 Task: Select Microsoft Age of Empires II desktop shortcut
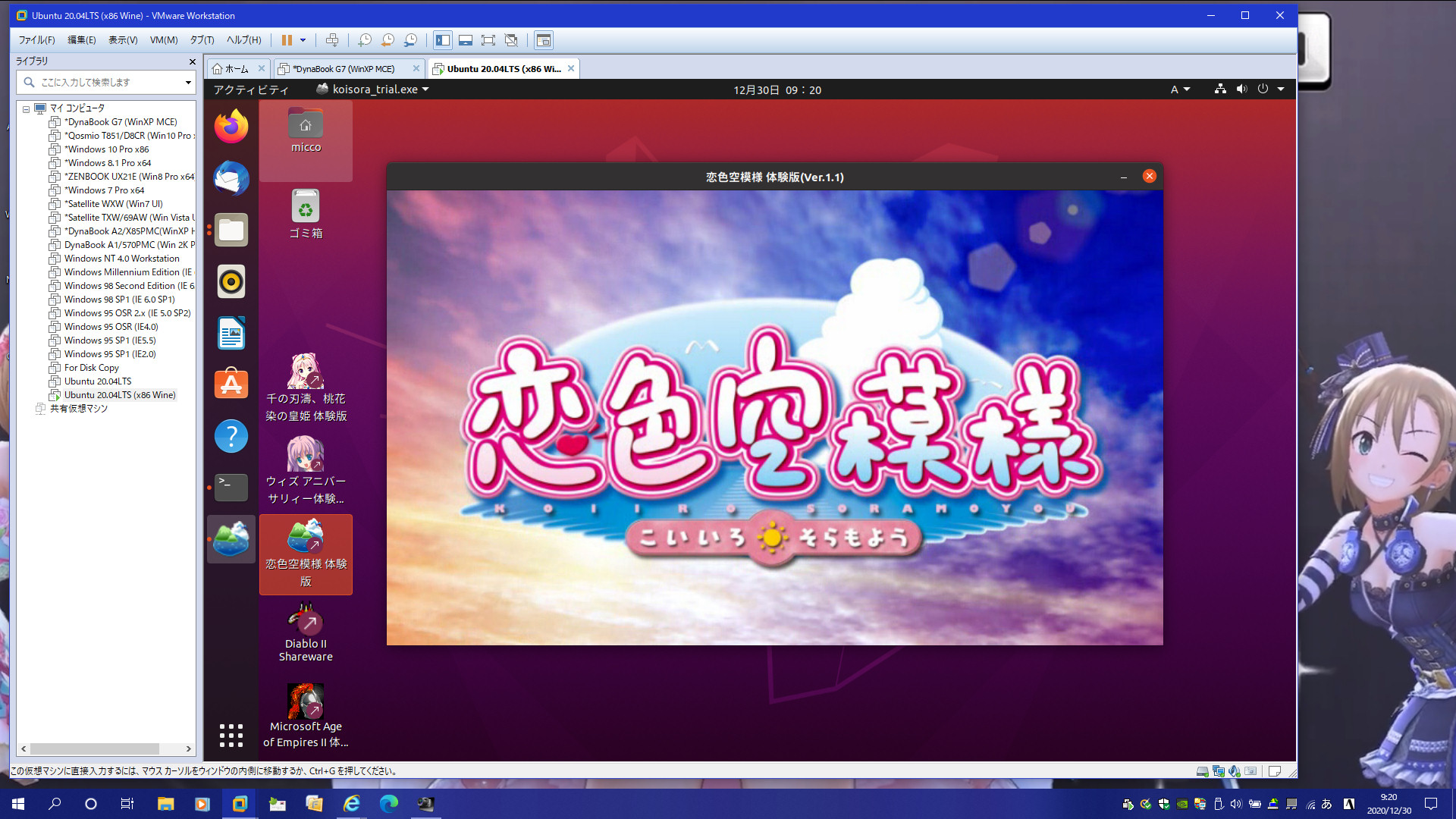click(x=306, y=716)
